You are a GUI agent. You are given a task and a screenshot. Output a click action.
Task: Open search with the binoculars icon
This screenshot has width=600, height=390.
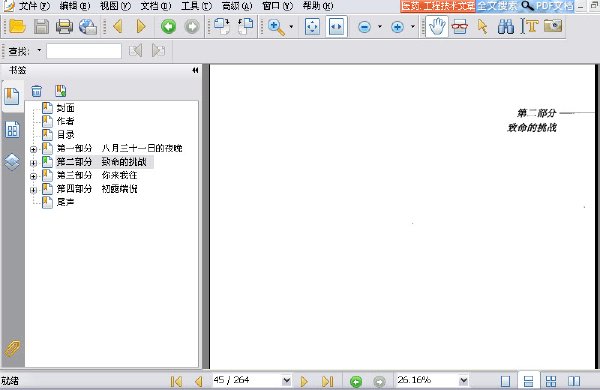505,27
